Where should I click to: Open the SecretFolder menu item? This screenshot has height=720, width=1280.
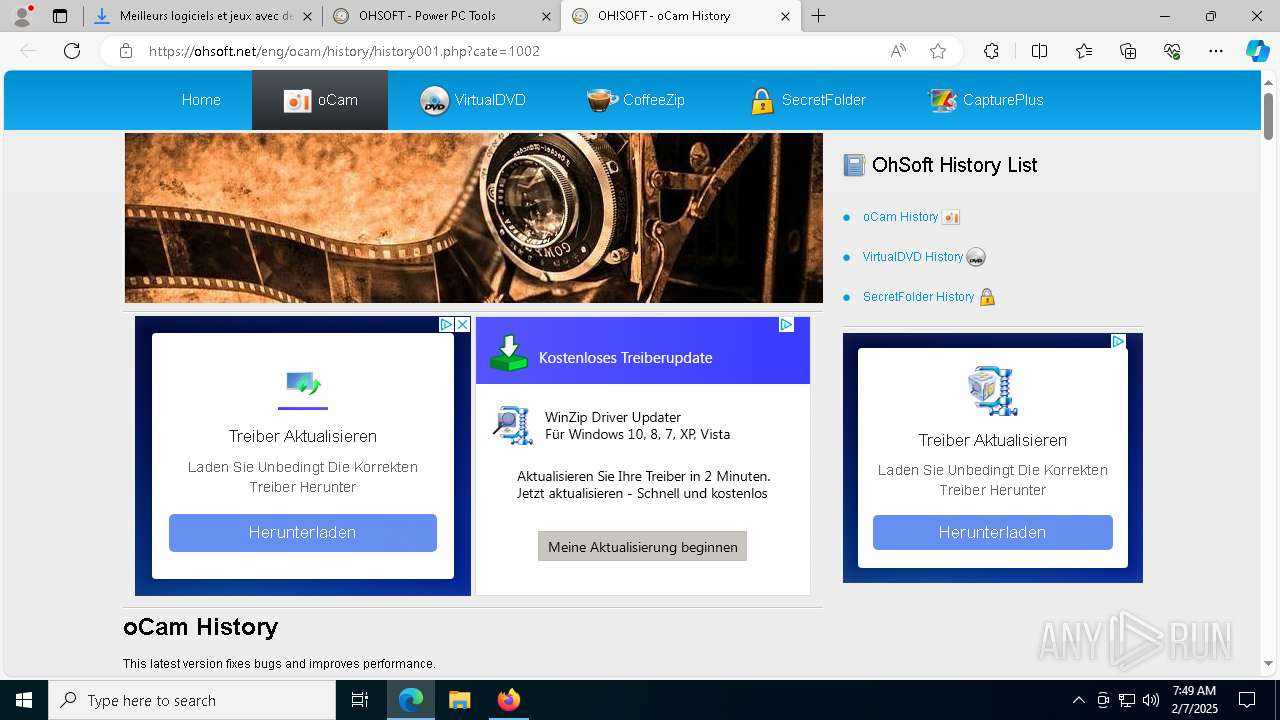click(807, 100)
